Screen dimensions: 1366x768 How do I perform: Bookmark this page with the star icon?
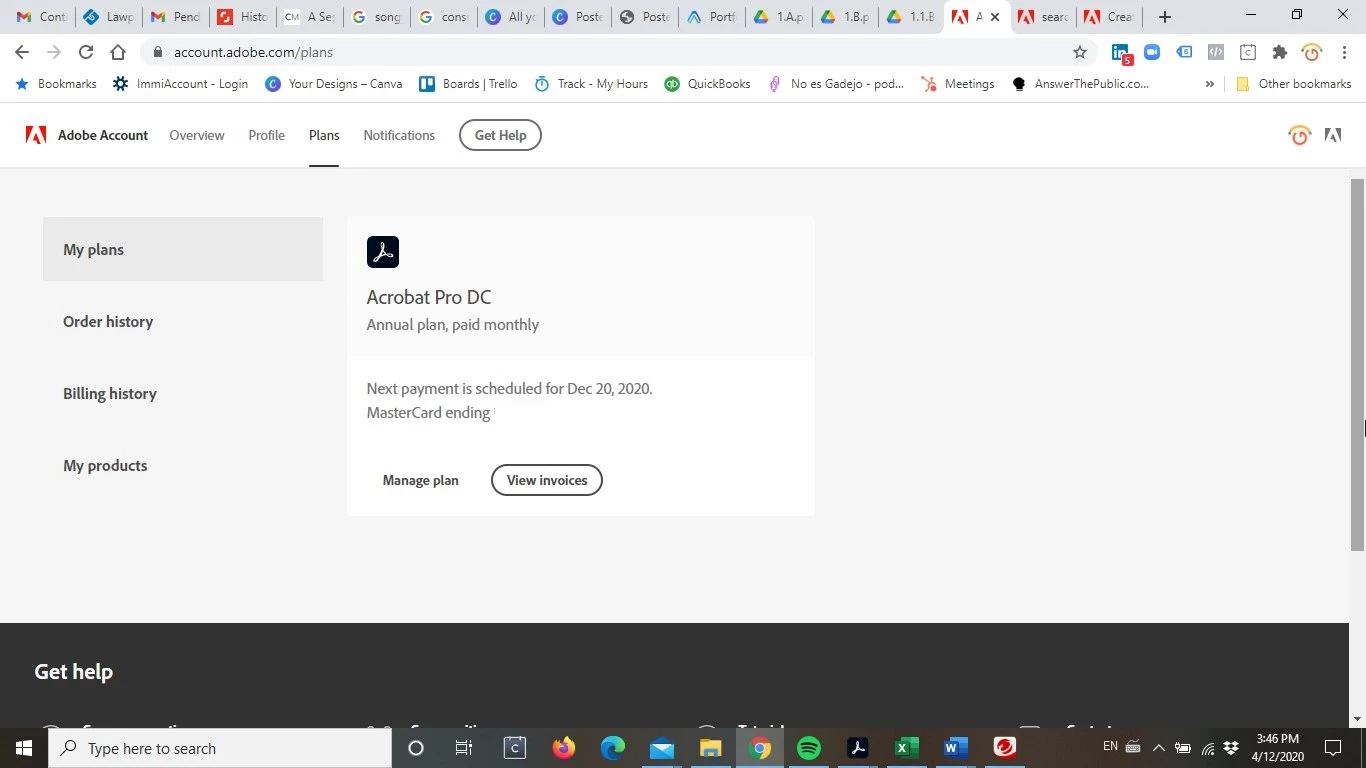pos(1080,52)
